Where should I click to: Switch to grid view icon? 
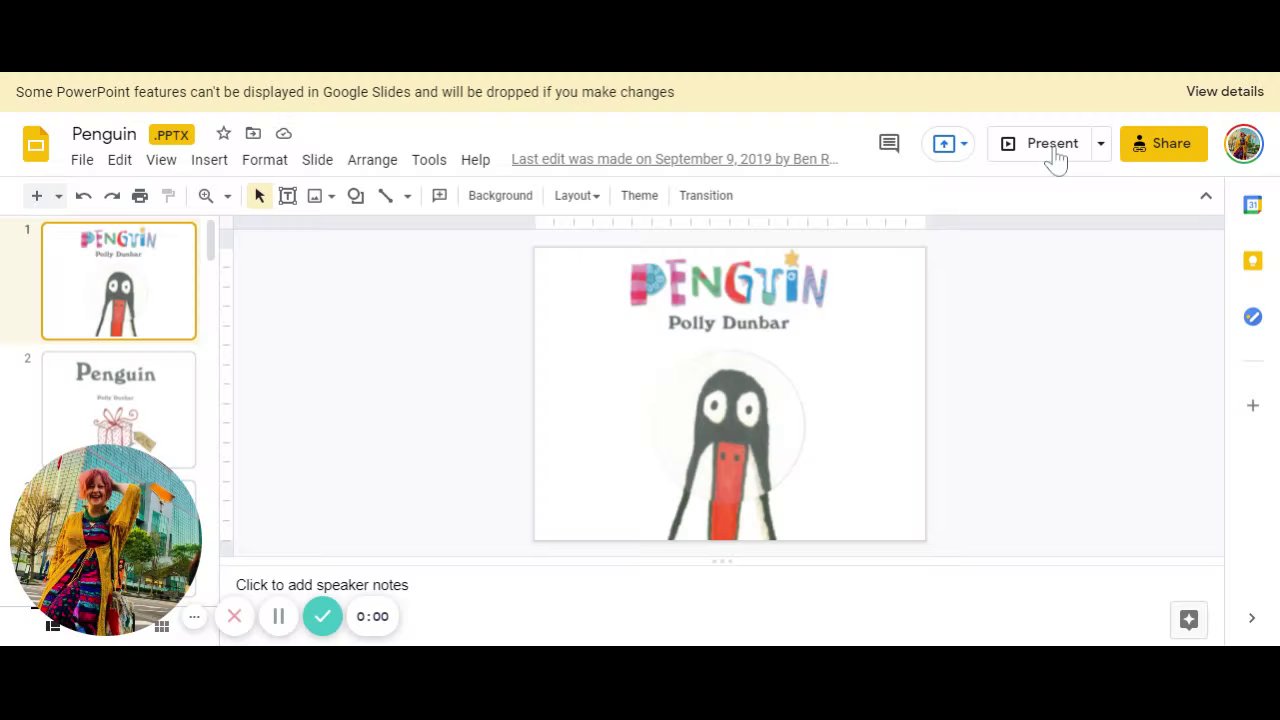click(161, 627)
